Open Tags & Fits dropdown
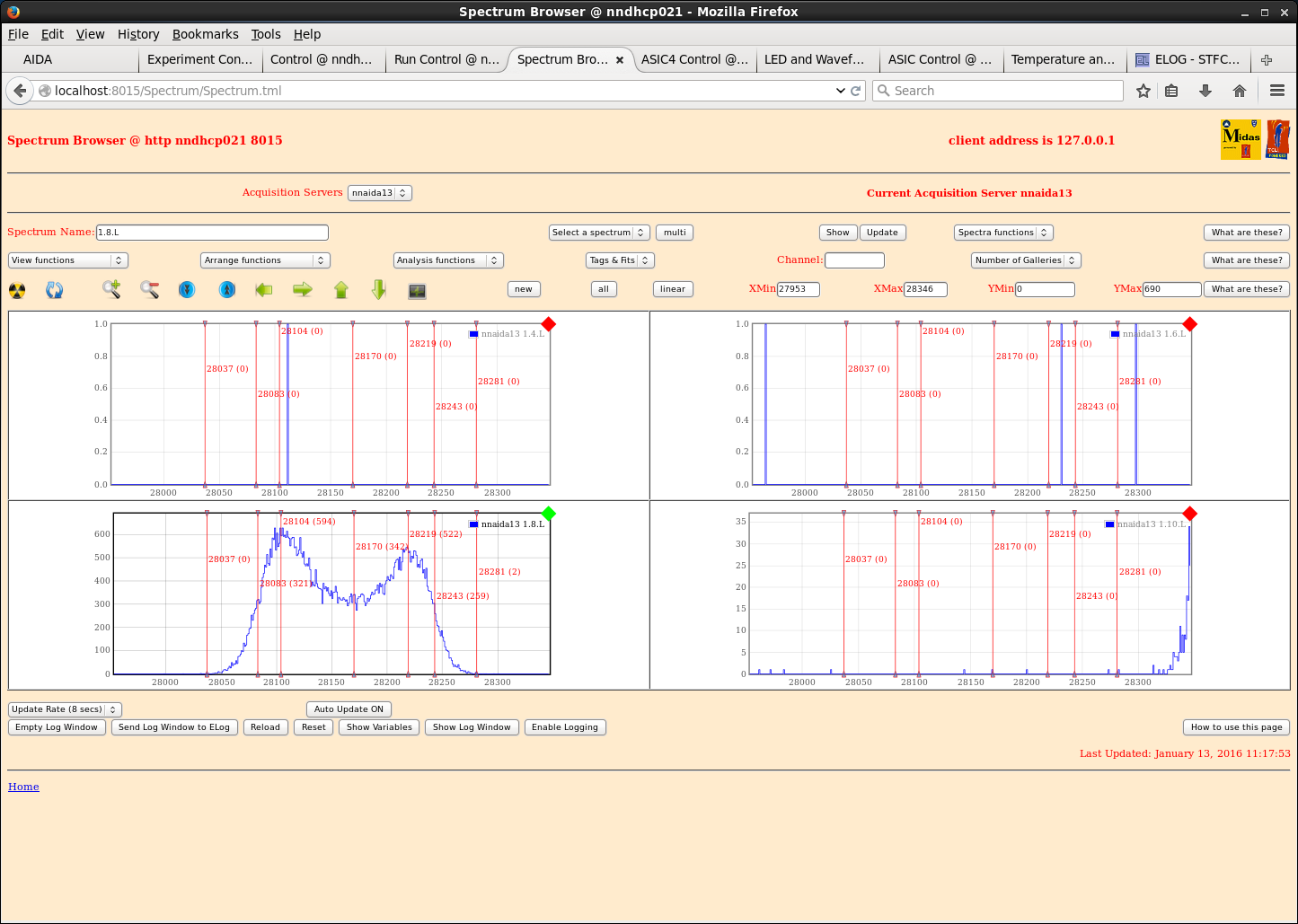 pos(620,260)
